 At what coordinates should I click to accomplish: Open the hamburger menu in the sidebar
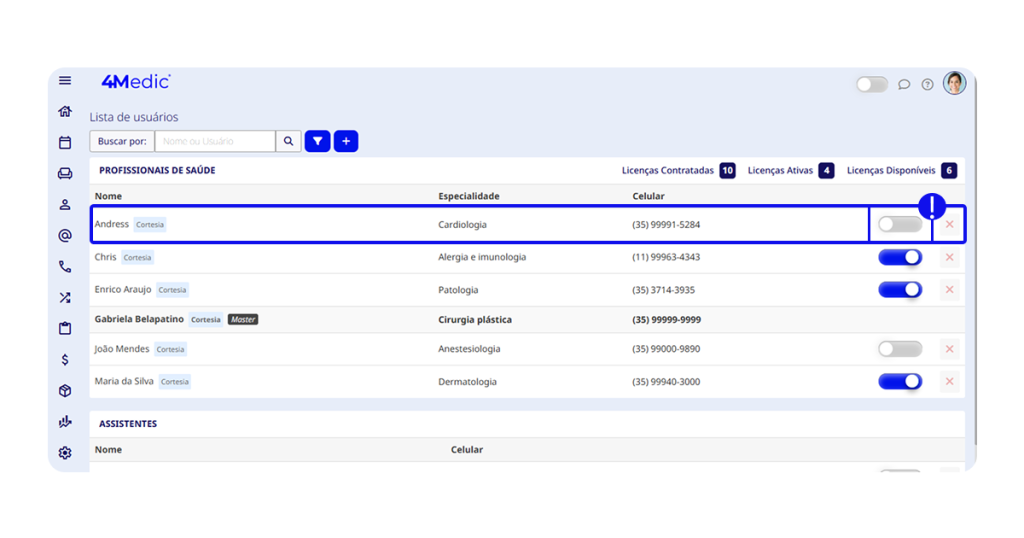(x=65, y=81)
